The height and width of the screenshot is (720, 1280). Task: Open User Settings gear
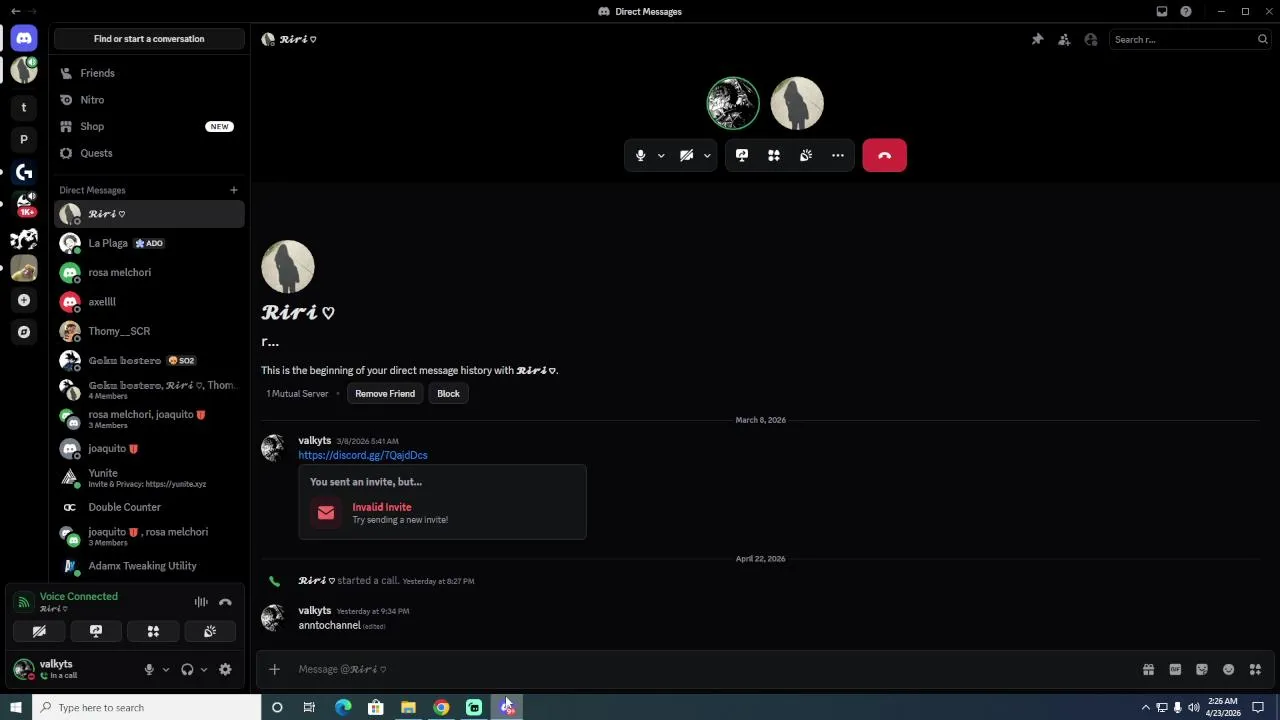(225, 670)
